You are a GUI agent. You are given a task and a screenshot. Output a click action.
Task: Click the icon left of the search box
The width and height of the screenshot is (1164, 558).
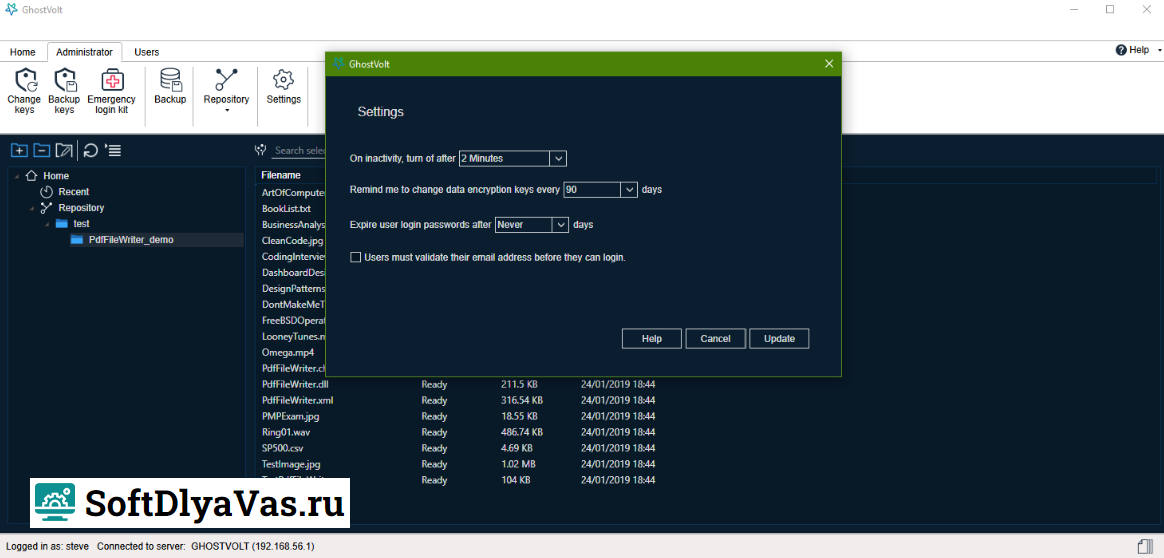tap(261, 150)
